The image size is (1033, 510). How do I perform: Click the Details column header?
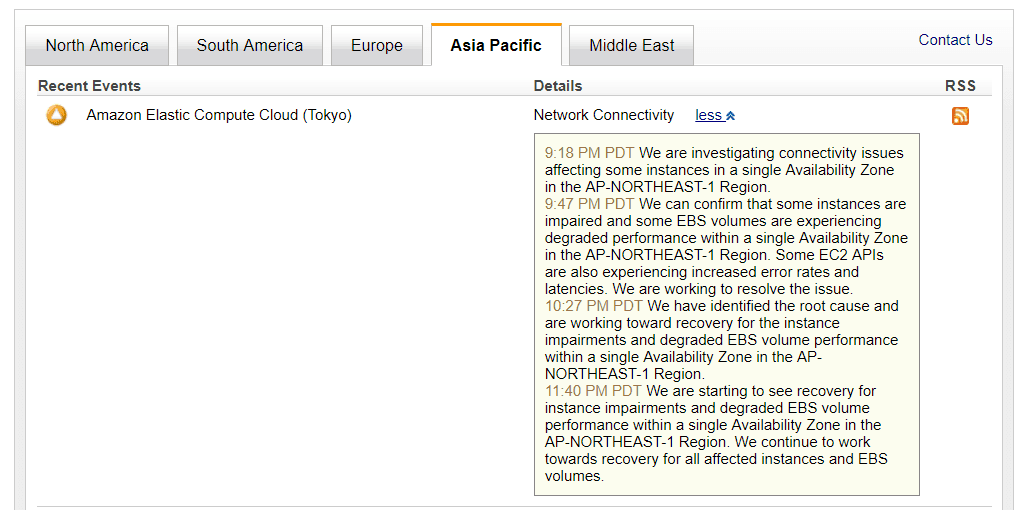pos(557,86)
